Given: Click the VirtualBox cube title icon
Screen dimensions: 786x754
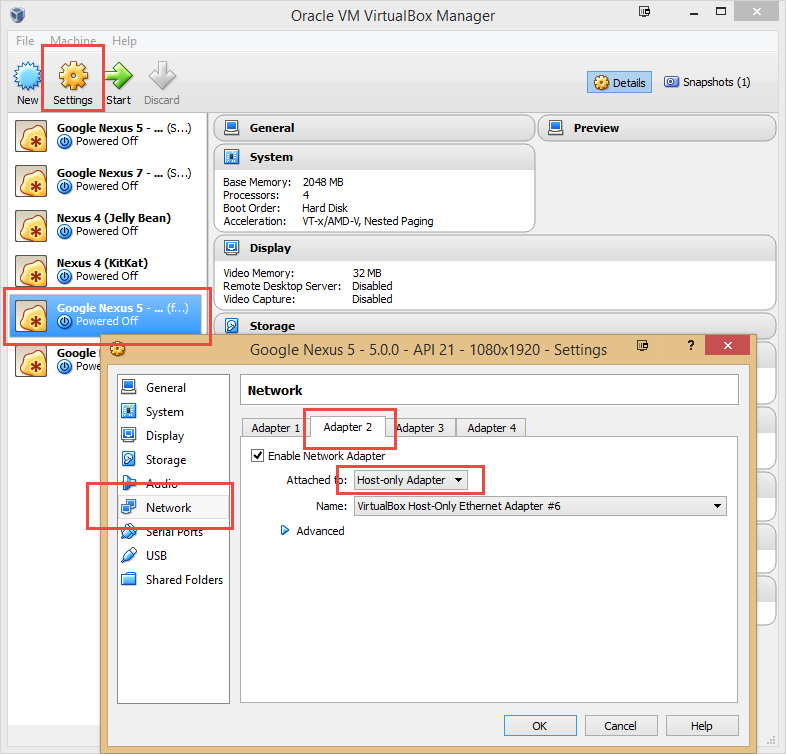Looking at the screenshot, I should 18,15.
